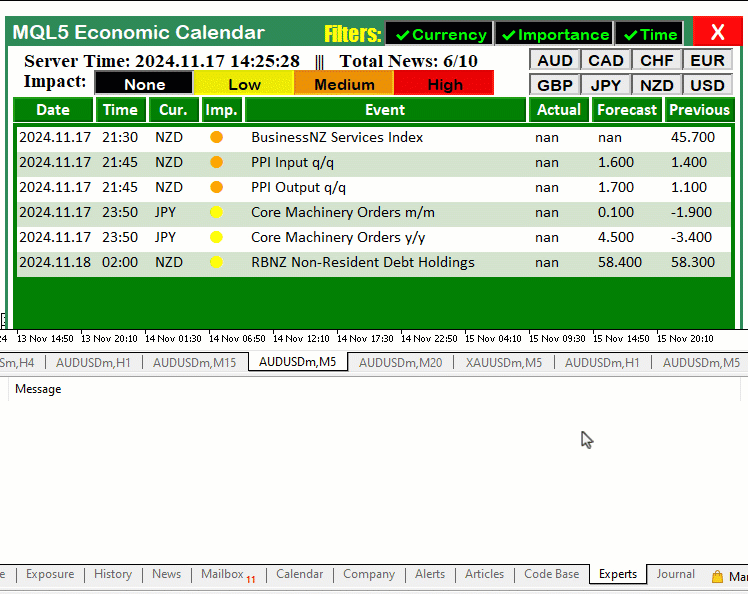Select the BusinessNZ Services Index event

(337, 137)
